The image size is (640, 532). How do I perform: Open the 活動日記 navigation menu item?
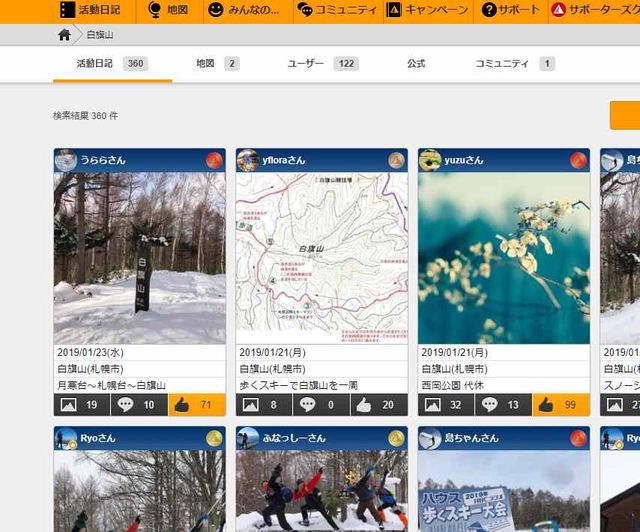tap(90, 9)
